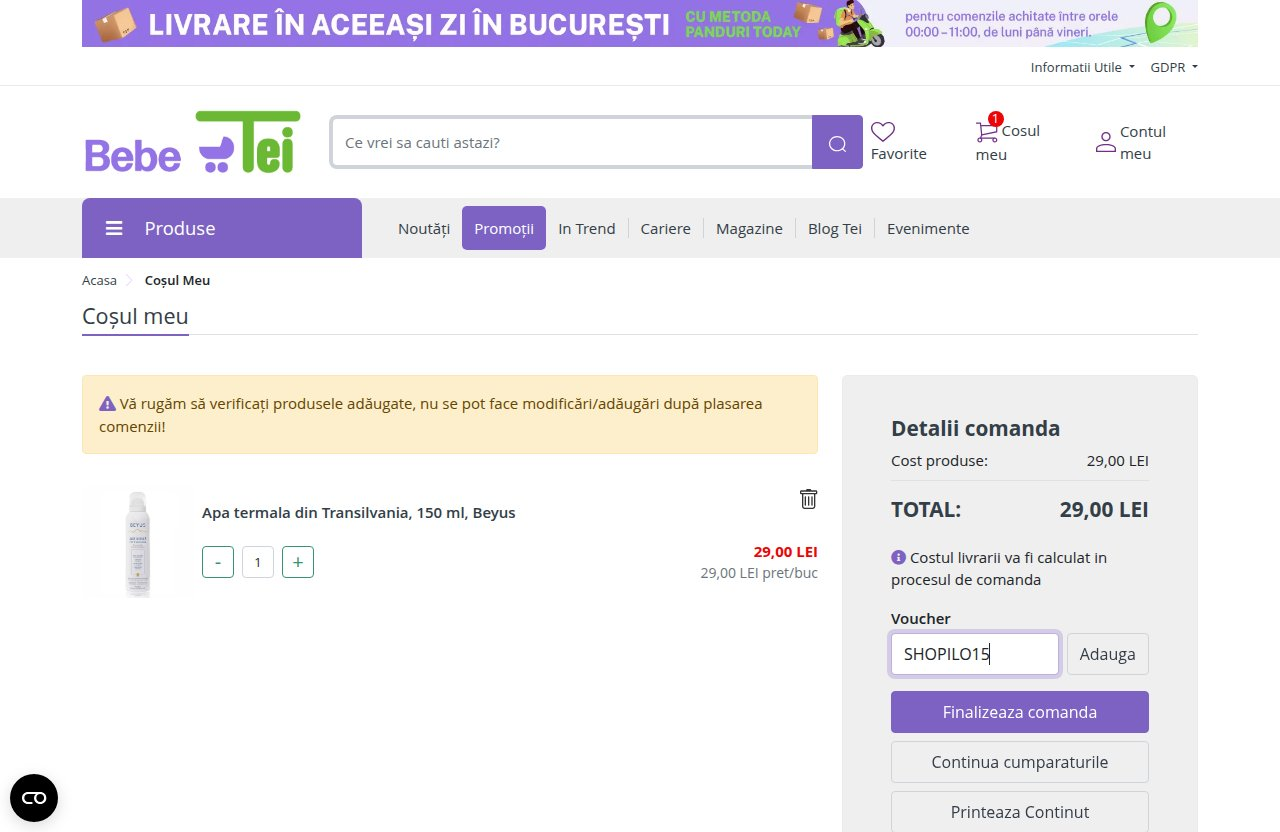
Task: Expand the GDPR dropdown
Action: point(1174,67)
